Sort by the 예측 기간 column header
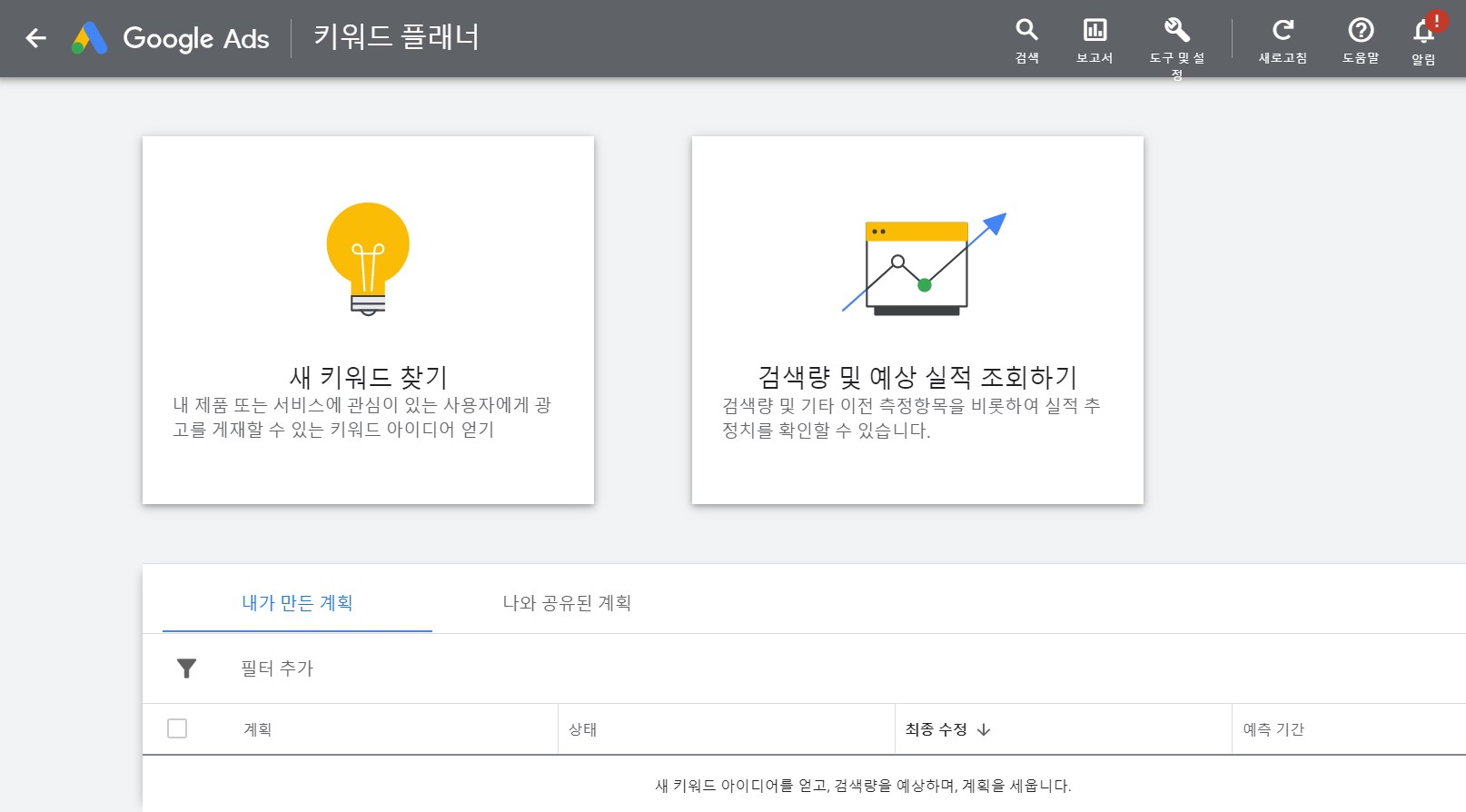The height and width of the screenshot is (812, 1466). click(x=1273, y=729)
